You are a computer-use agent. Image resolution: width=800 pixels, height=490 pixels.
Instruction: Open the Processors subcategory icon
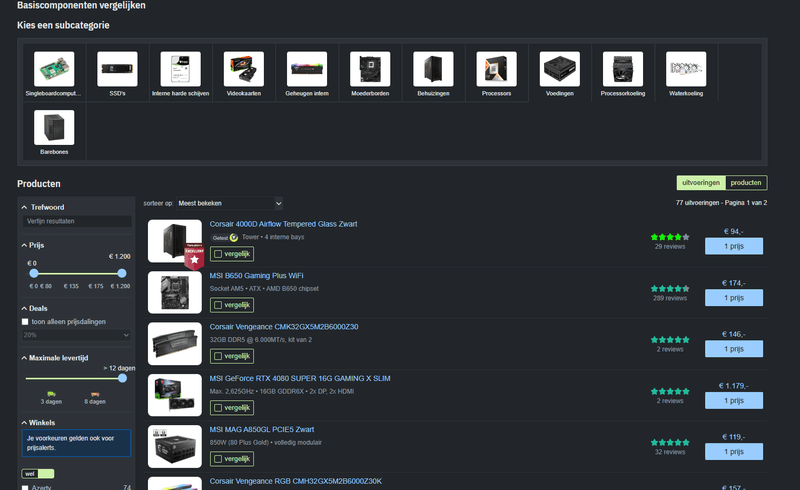point(496,69)
